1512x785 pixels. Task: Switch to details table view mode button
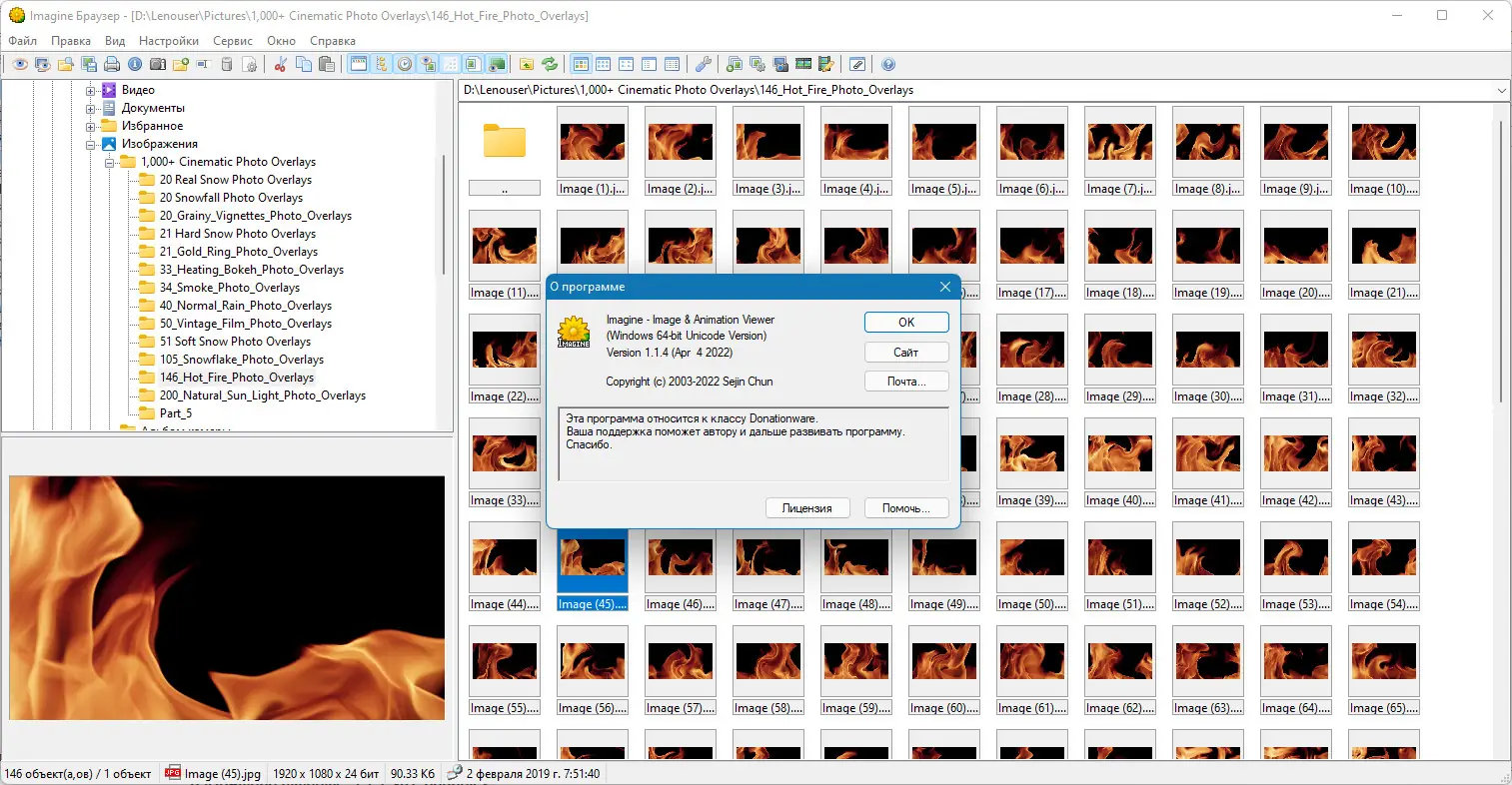pyautogui.click(x=673, y=64)
